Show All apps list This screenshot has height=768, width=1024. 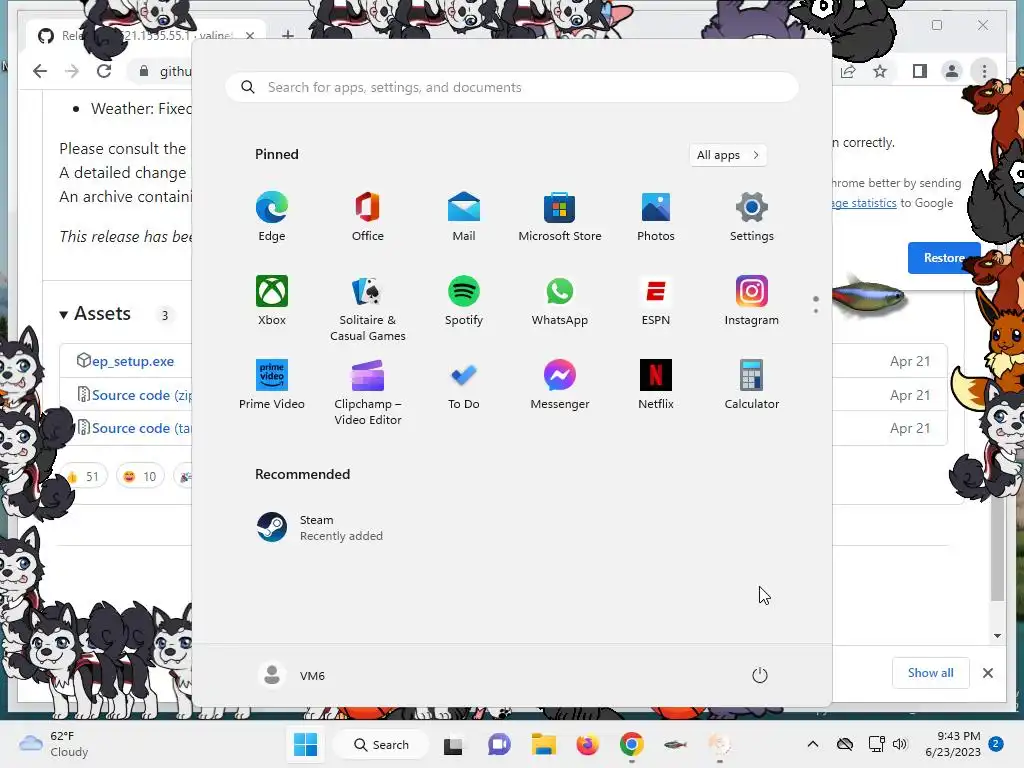point(728,155)
